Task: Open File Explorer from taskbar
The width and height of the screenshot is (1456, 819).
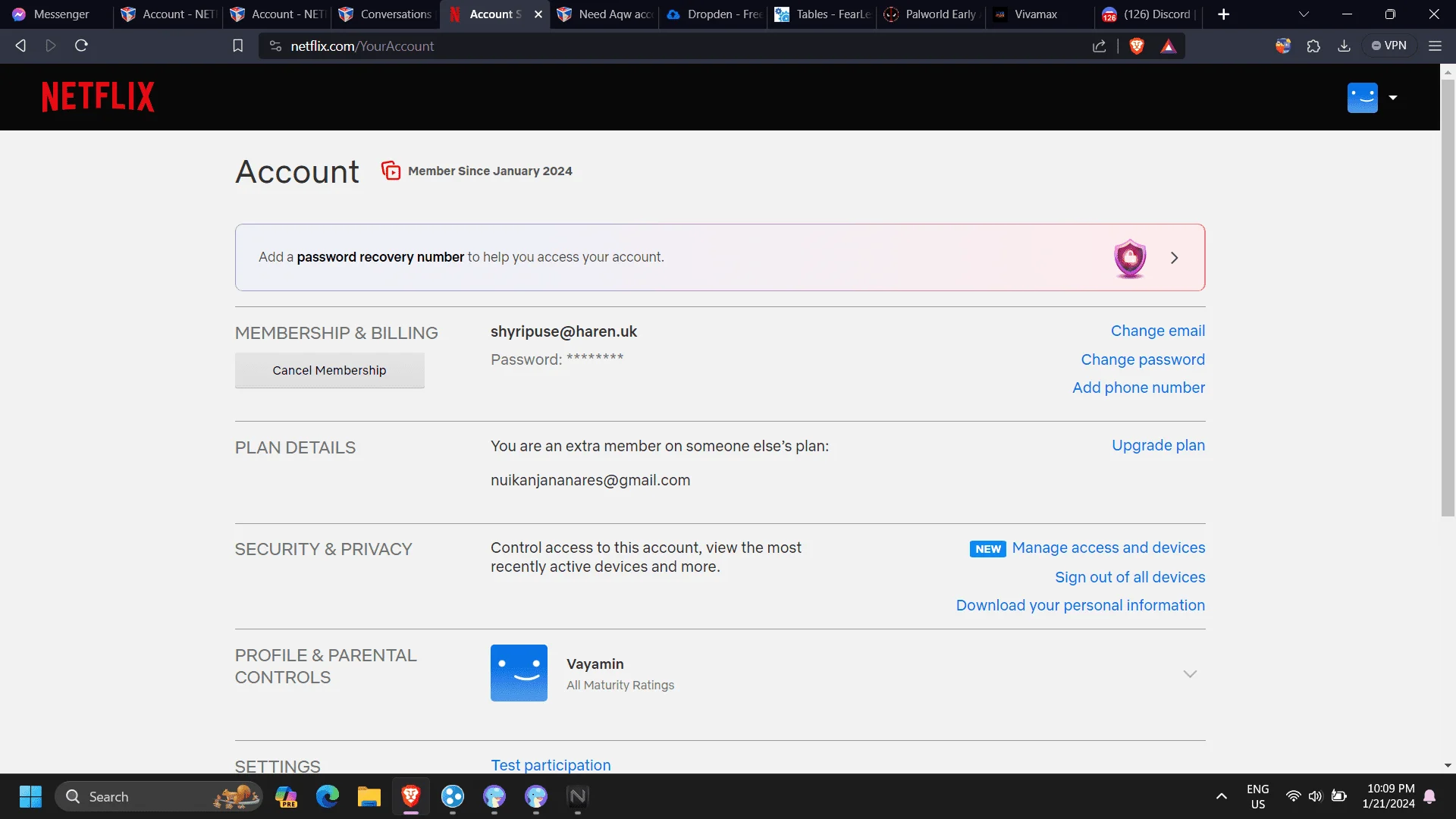Action: (369, 796)
